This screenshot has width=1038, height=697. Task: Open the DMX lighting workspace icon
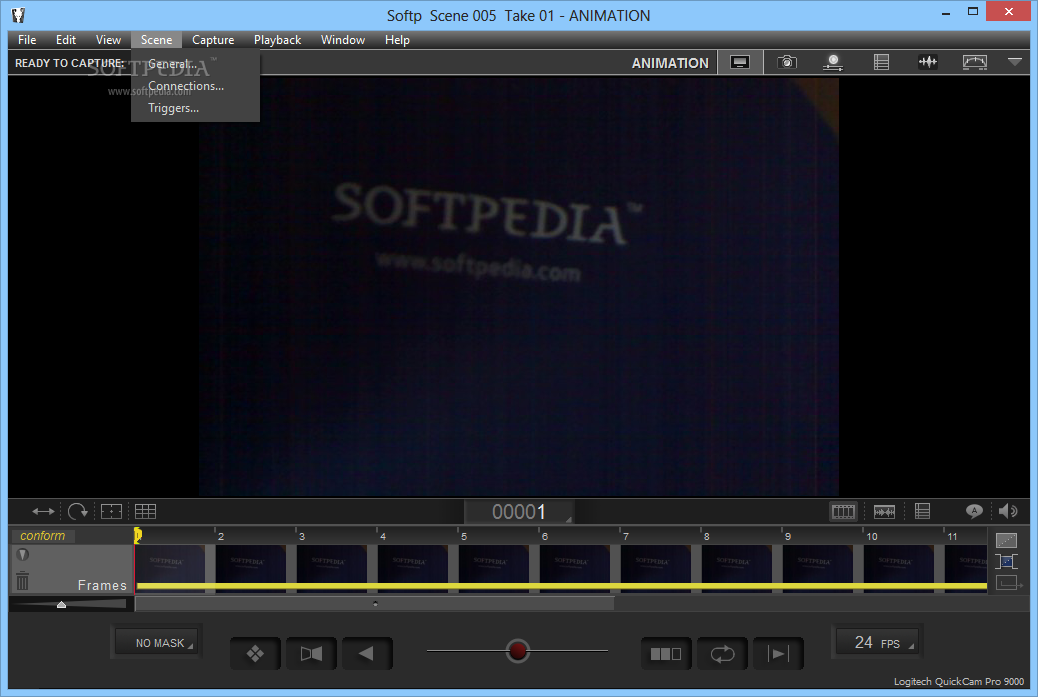tap(833, 62)
